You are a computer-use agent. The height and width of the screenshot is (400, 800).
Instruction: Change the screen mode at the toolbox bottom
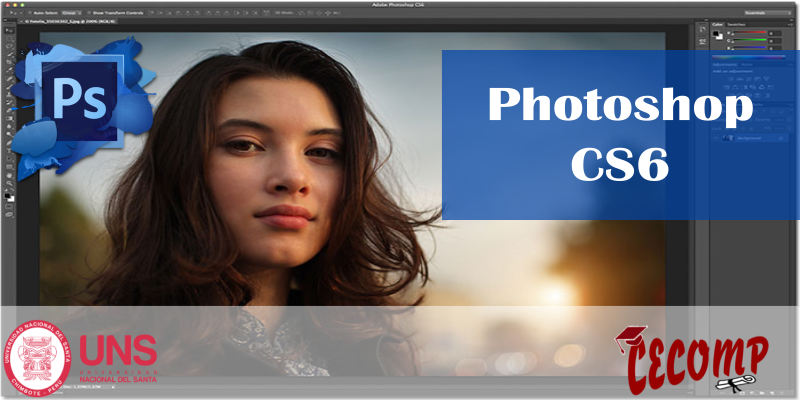pos(9,214)
